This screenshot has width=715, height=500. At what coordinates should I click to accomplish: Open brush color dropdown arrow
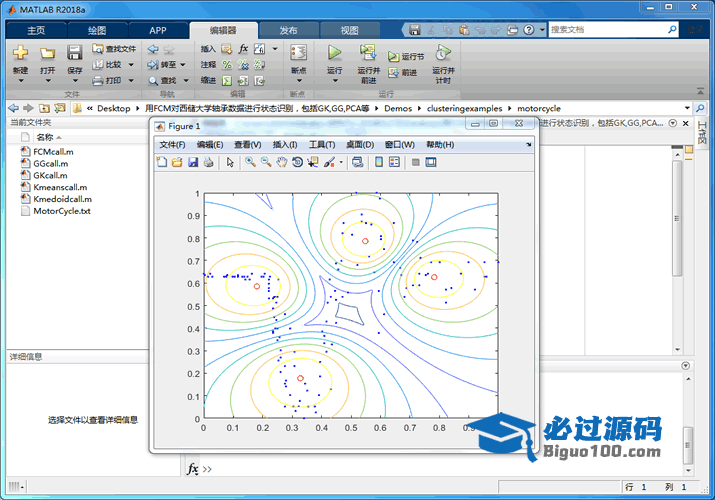341,163
